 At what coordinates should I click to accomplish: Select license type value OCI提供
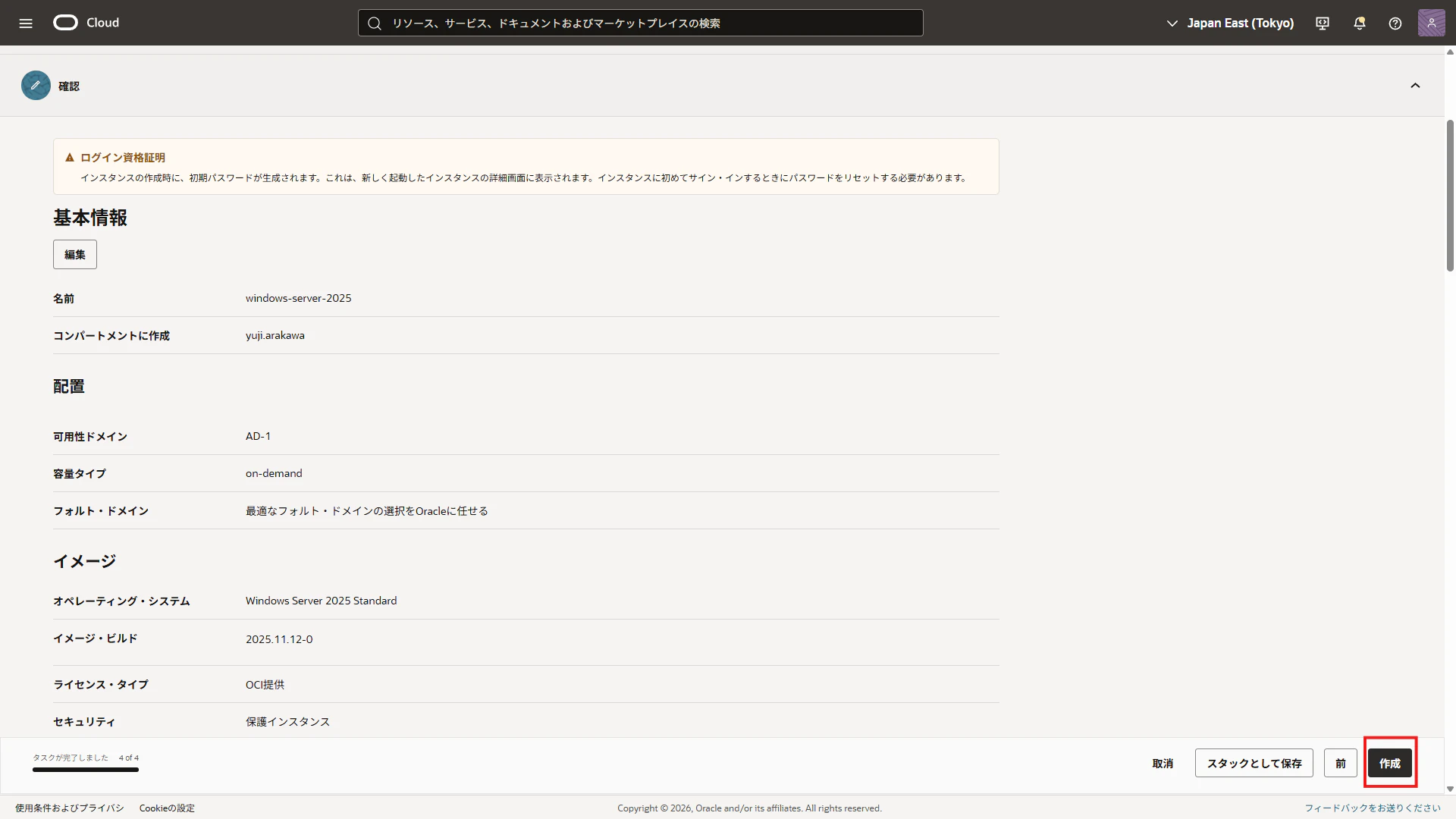pyautogui.click(x=265, y=685)
